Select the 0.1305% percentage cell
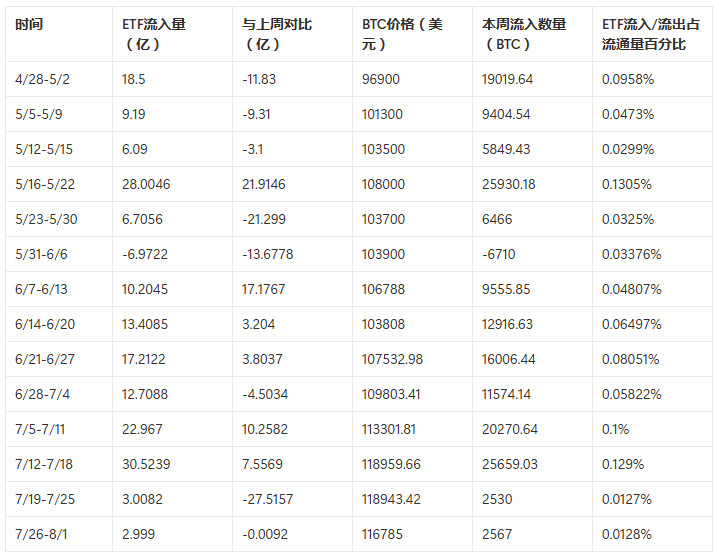The height and width of the screenshot is (557, 719). click(628, 184)
